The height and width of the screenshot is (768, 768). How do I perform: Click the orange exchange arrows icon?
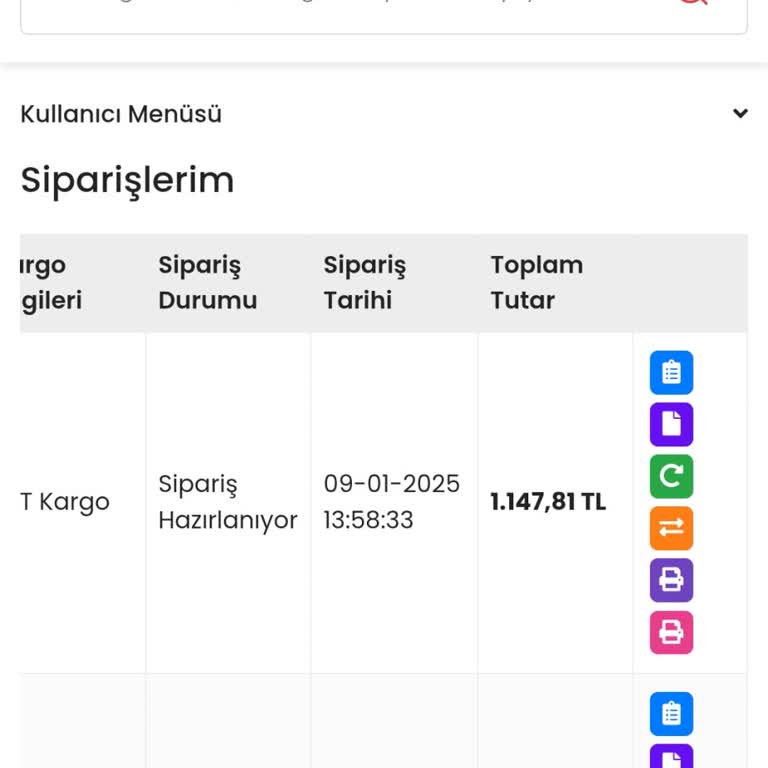pos(671,528)
